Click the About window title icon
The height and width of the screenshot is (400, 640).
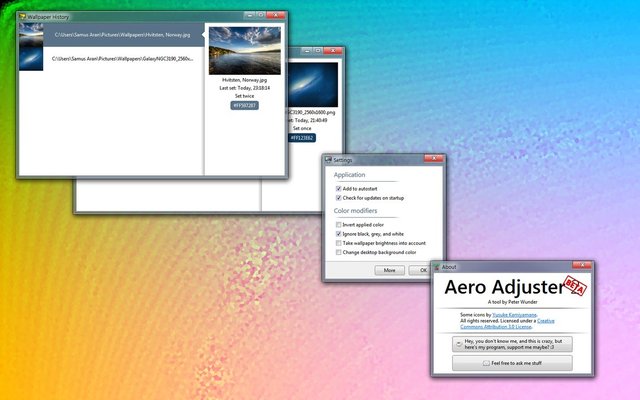[437, 267]
